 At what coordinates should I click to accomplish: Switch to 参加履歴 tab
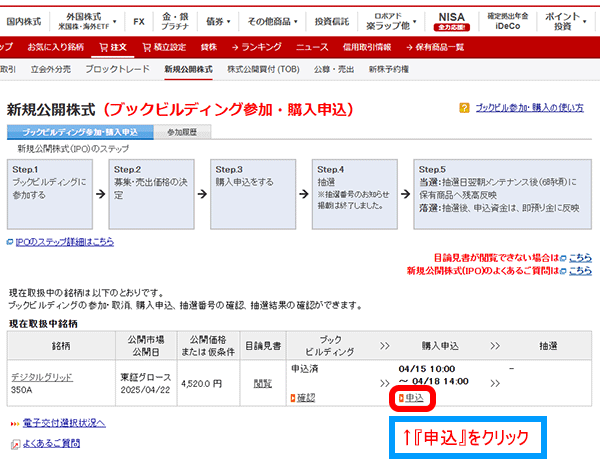(x=182, y=132)
